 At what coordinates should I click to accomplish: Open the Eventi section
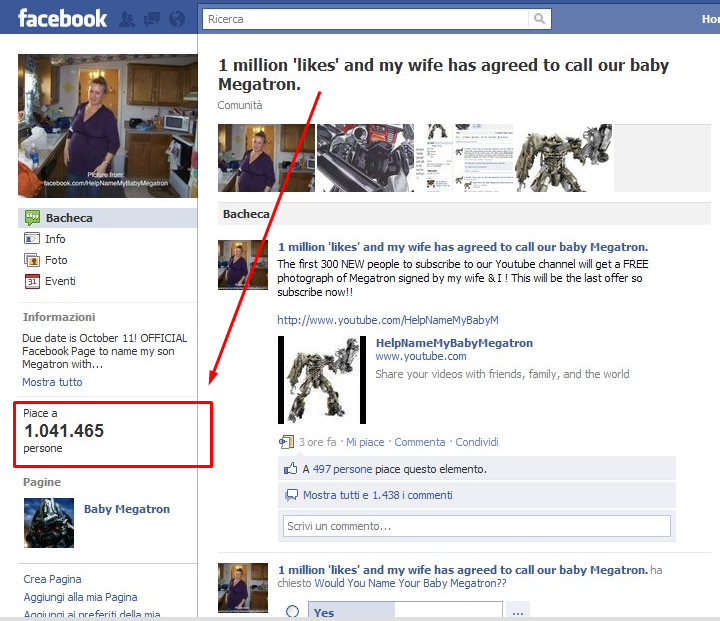[x=60, y=281]
